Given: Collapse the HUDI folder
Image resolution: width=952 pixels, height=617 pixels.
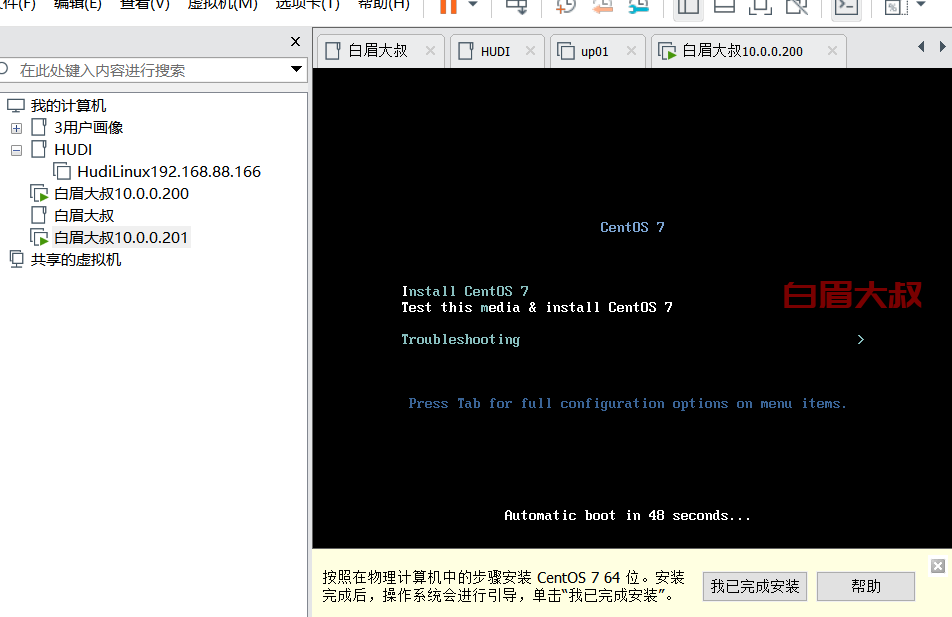Looking at the screenshot, I should click(x=16, y=150).
